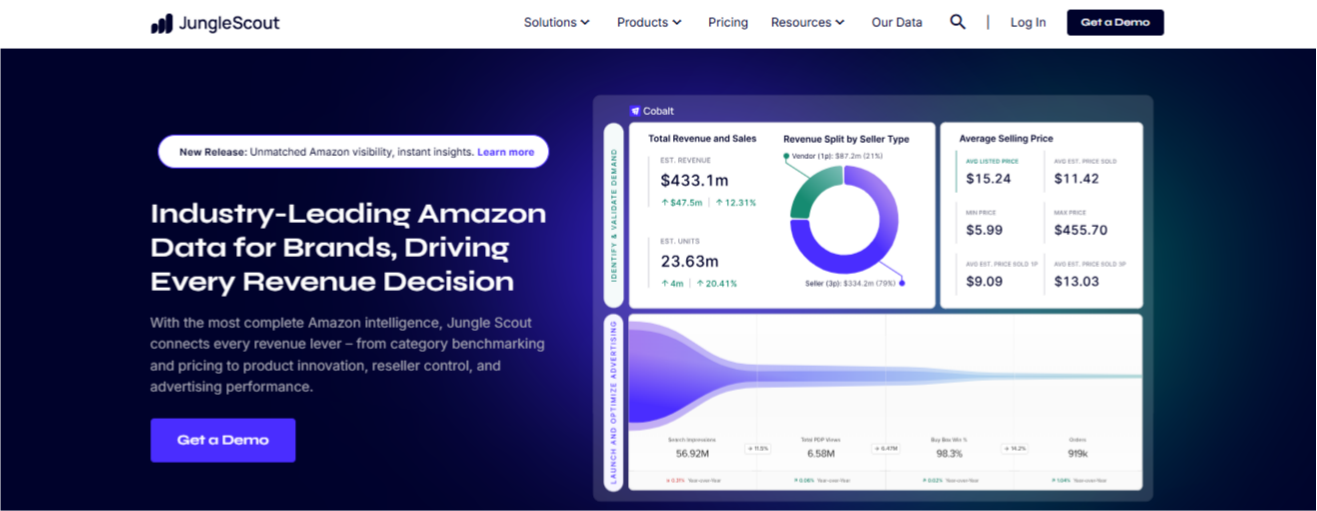Viewport: 1317px width, 511px height.
Task: Click the revenue split donut chart
Action: pos(843,219)
